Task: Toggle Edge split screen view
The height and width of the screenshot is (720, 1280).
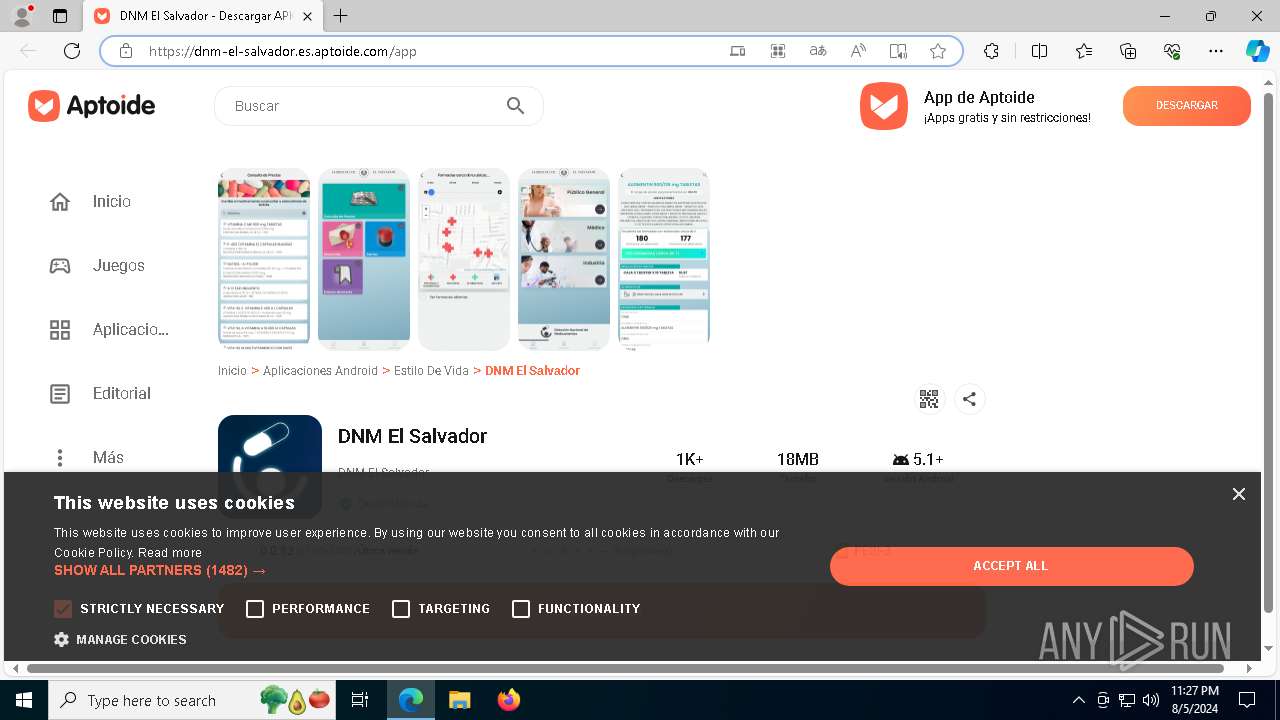Action: [1039, 51]
